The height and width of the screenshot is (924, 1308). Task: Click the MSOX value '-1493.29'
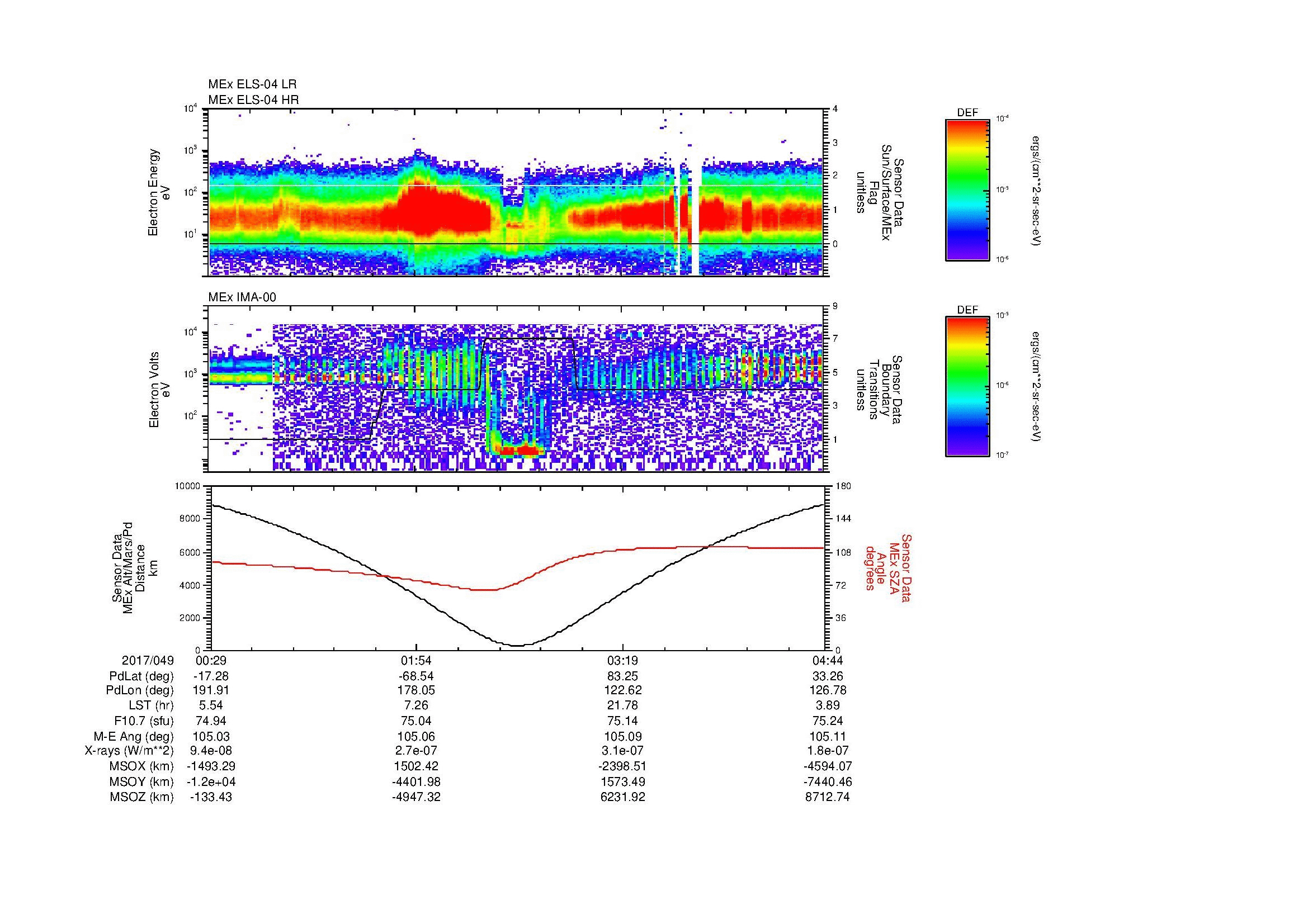click(x=211, y=766)
